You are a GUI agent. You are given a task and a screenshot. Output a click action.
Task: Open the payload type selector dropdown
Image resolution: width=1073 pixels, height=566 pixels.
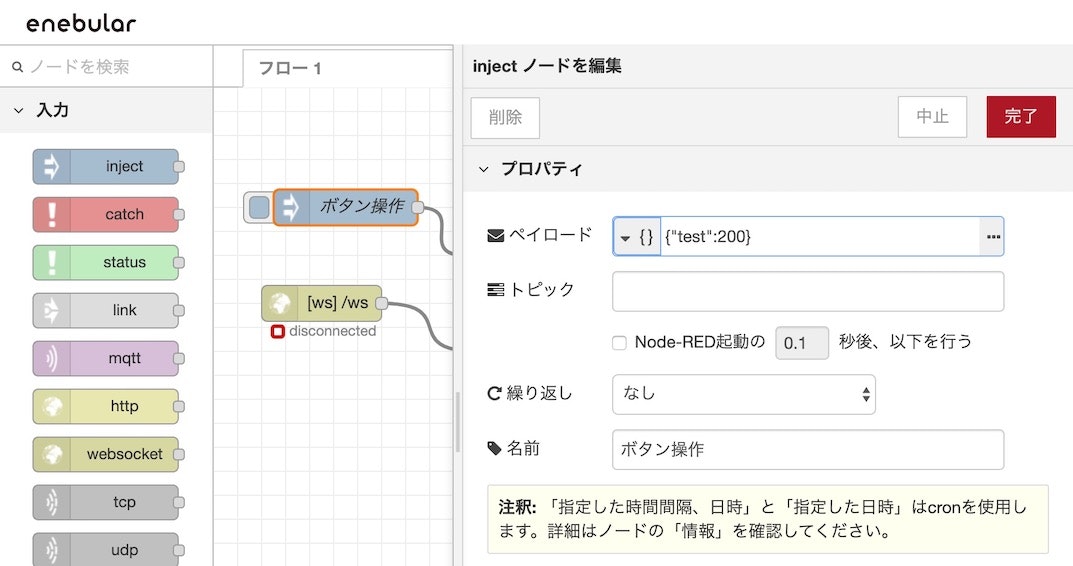click(636, 237)
